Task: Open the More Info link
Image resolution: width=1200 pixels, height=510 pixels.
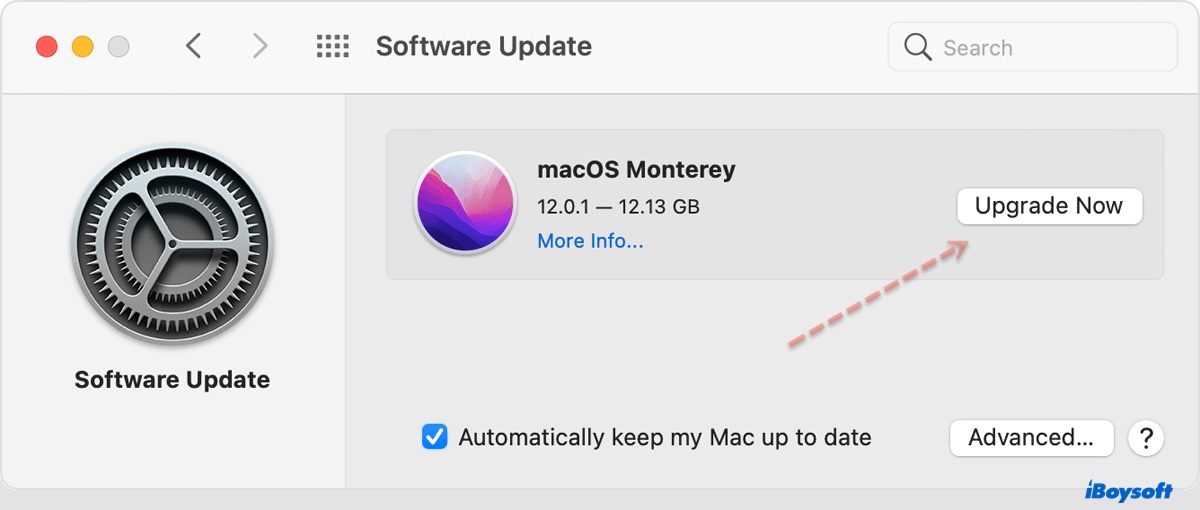Action: point(590,241)
